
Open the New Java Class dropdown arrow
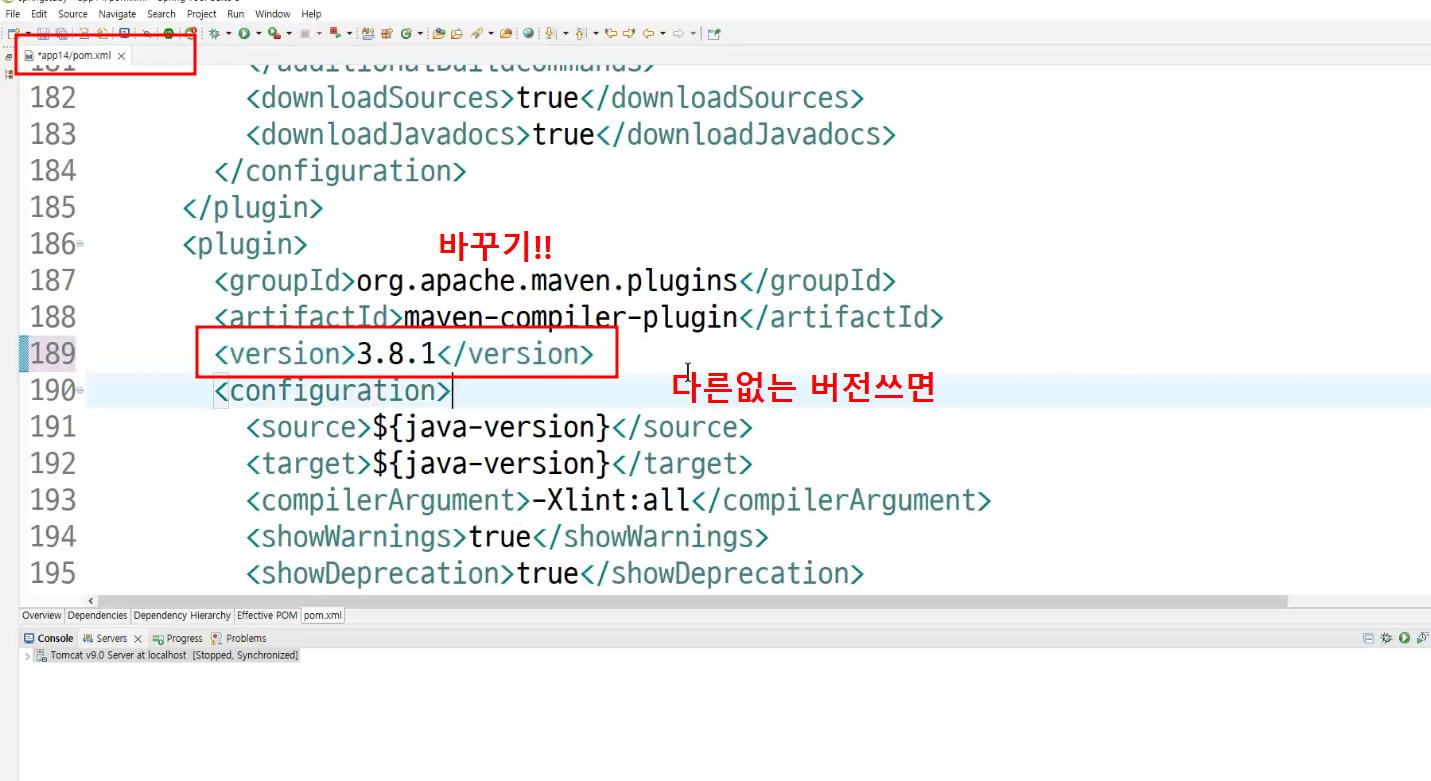(x=419, y=33)
